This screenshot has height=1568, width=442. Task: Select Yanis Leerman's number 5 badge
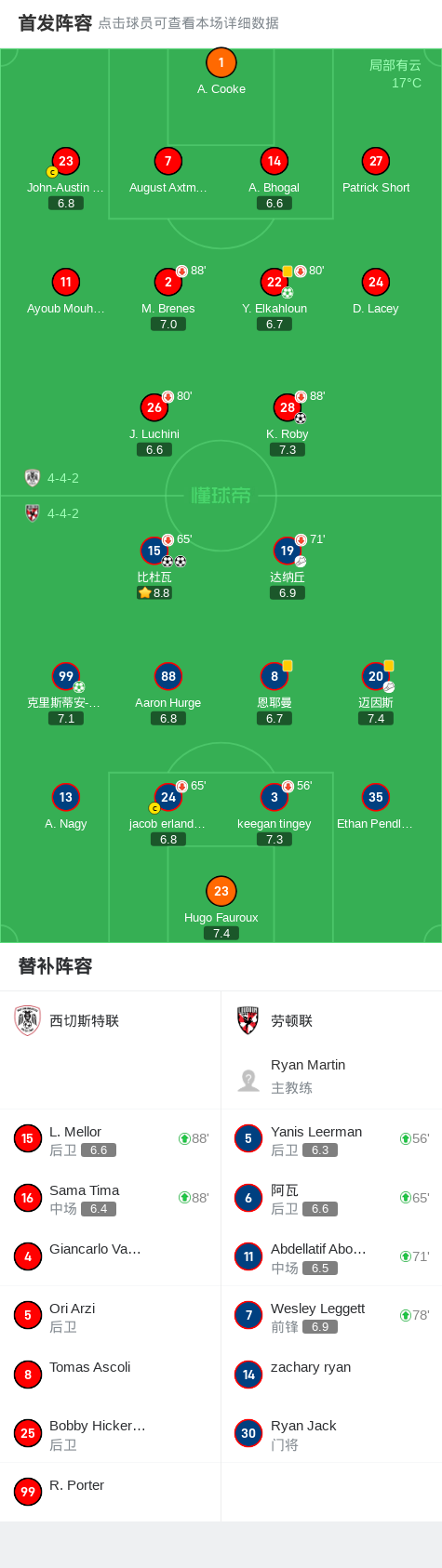pos(248,1138)
